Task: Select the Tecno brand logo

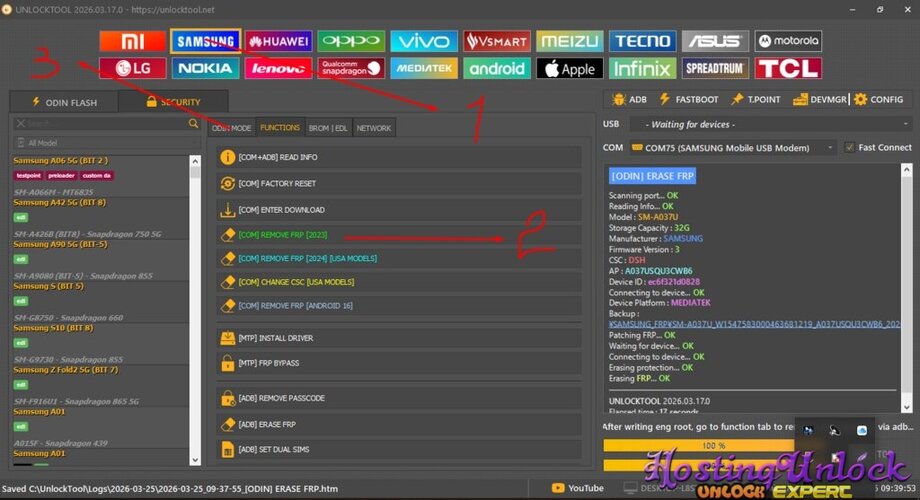Action: point(642,41)
